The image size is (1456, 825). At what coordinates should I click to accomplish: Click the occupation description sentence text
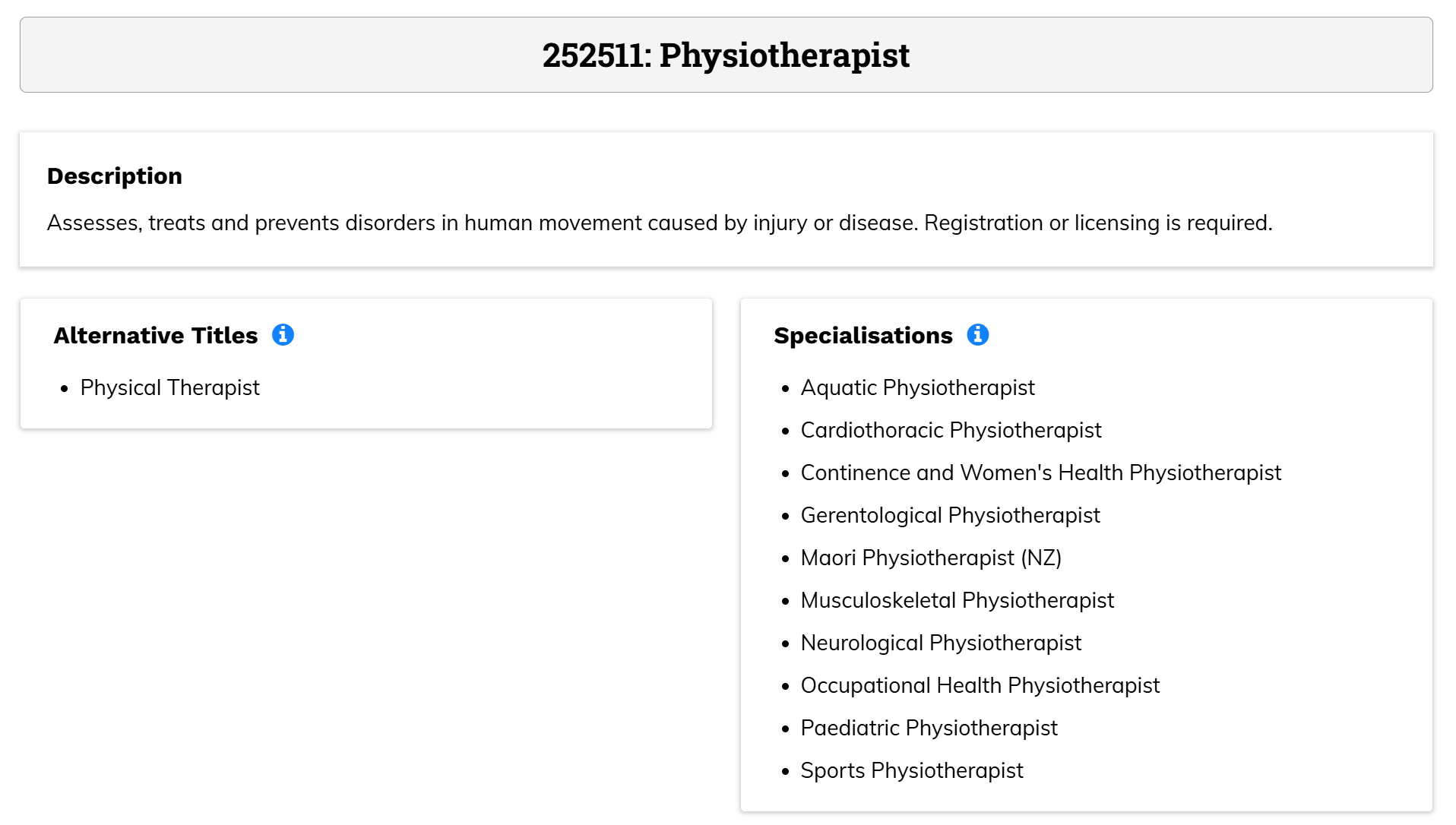click(660, 223)
